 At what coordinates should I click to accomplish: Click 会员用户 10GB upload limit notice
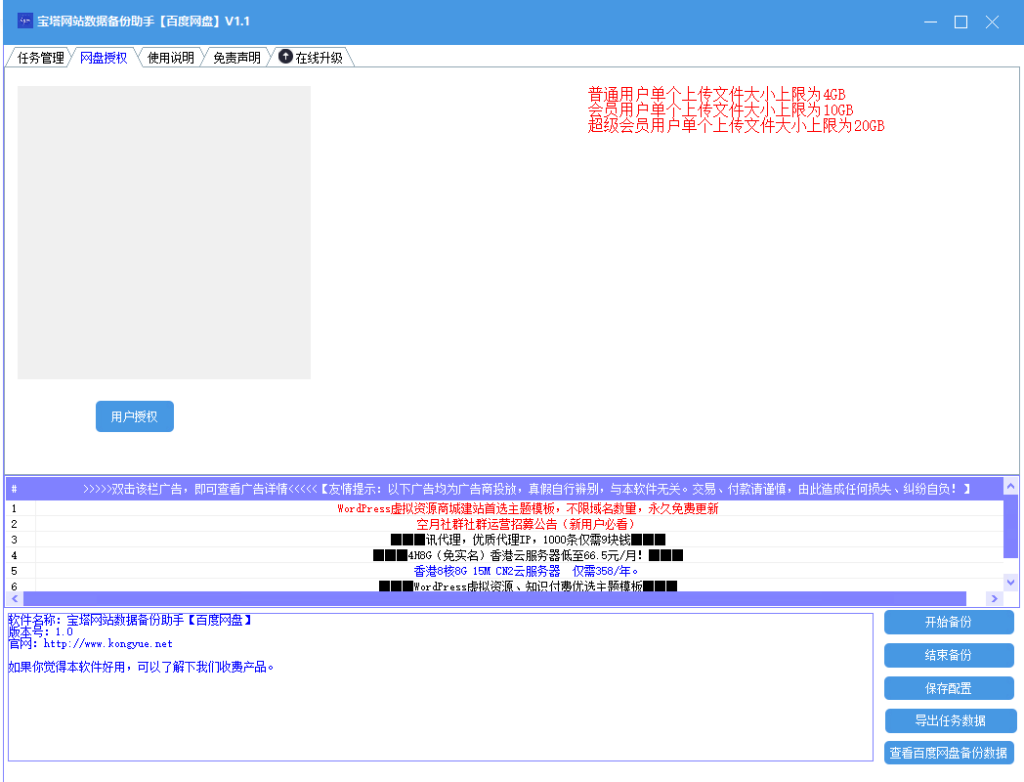[720, 110]
